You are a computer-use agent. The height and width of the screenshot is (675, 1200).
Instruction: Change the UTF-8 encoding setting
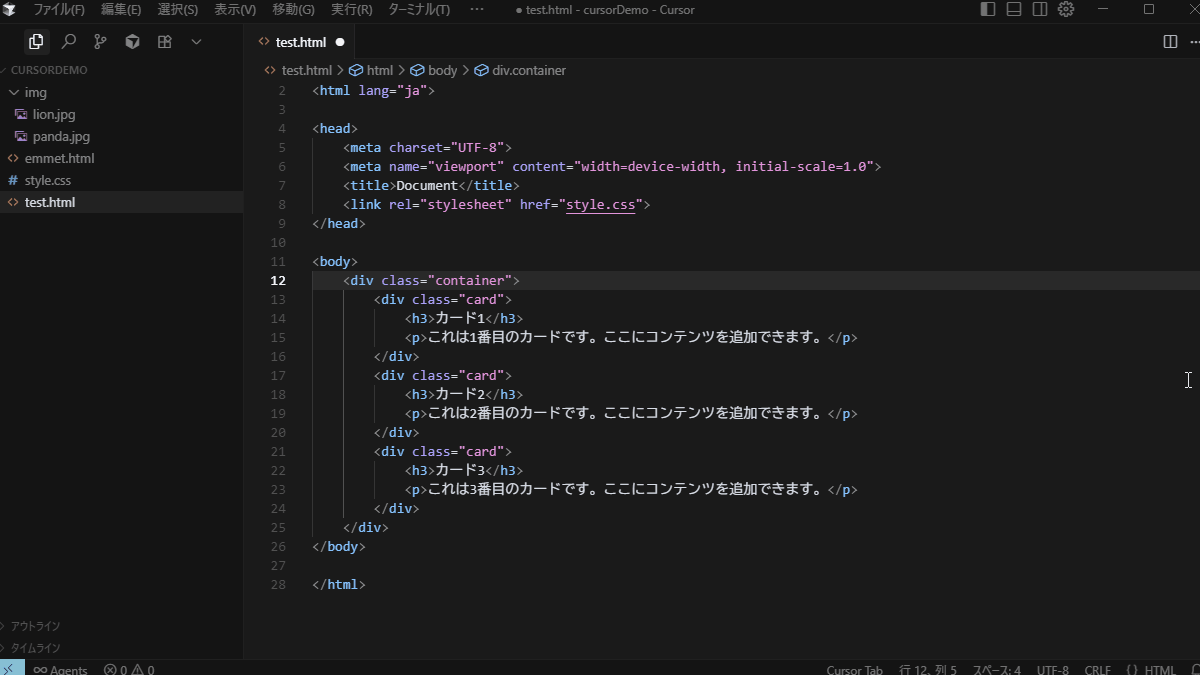(1052, 669)
